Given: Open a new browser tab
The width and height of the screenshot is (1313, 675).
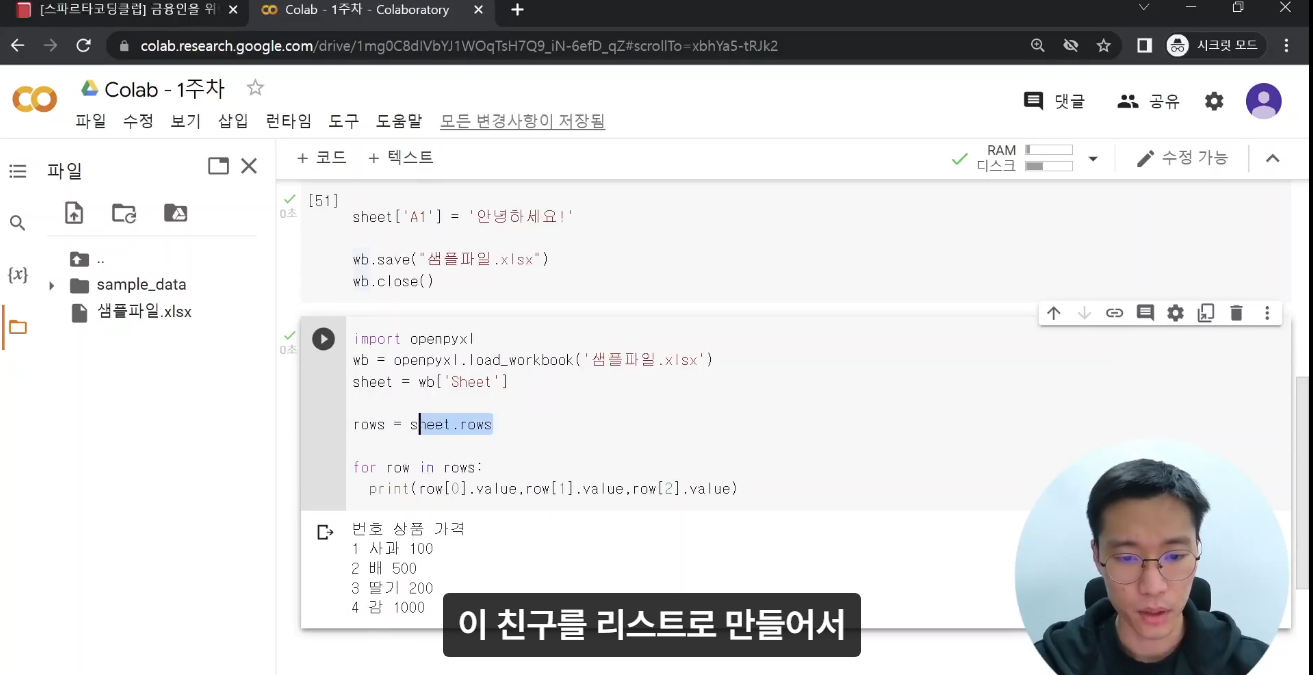Looking at the screenshot, I should (x=517, y=10).
